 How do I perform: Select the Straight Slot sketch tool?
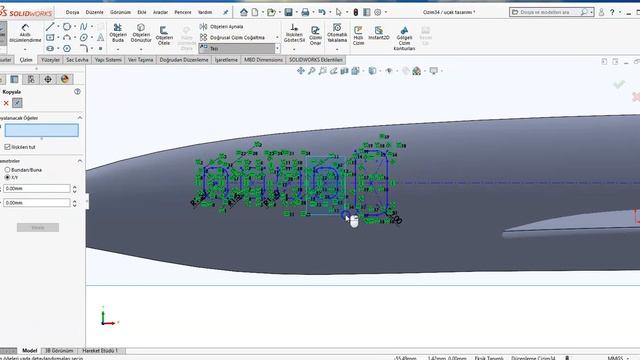pyautogui.click(x=50, y=48)
